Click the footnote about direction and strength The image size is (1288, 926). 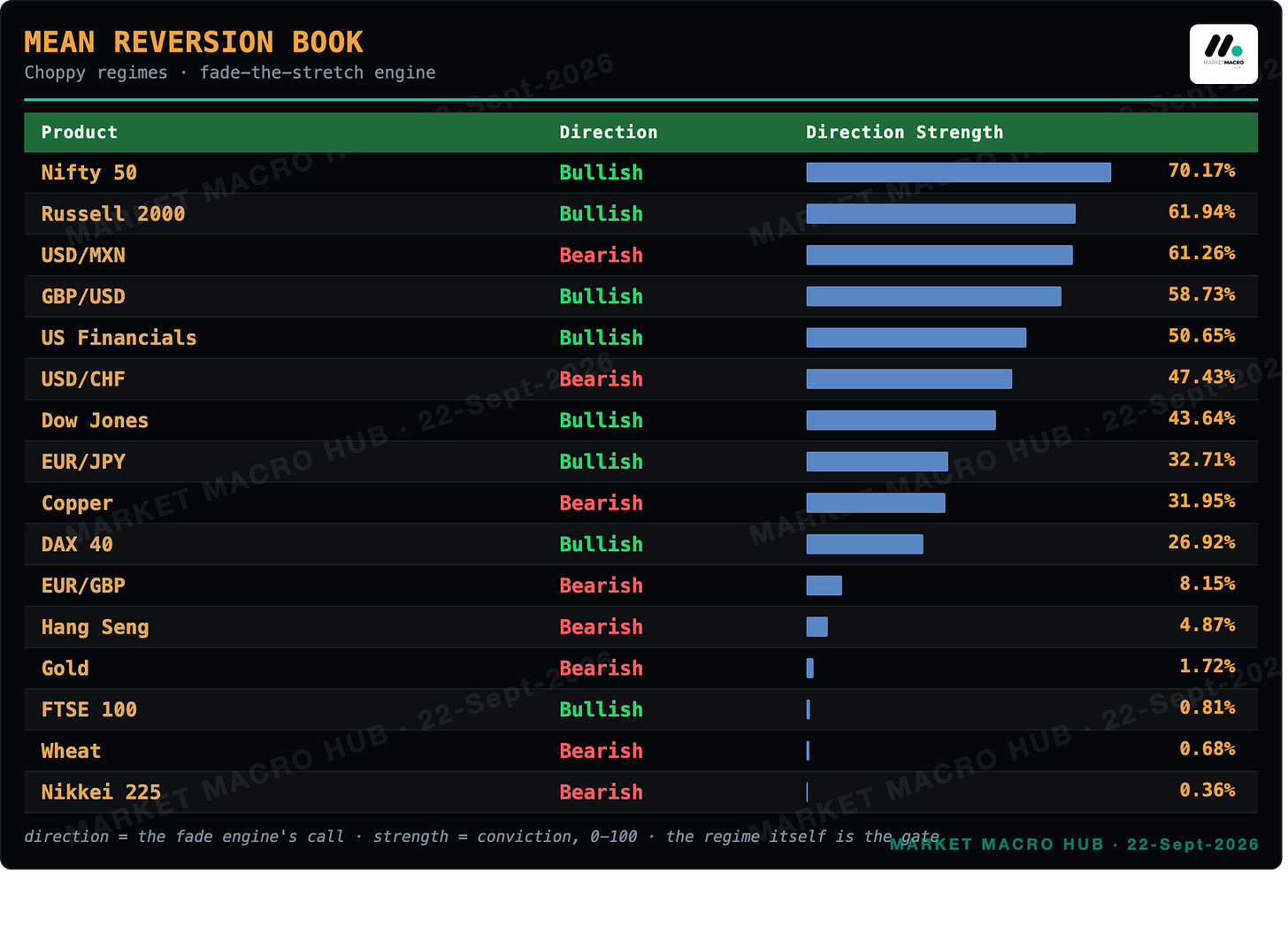(x=482, y=837)
